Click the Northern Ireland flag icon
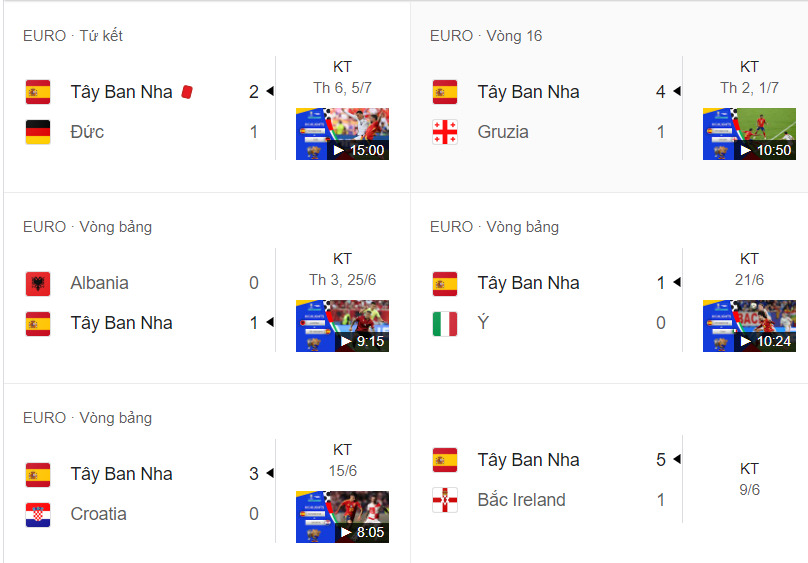The width and height of the screenshot is (808, 563). (445, 500)
